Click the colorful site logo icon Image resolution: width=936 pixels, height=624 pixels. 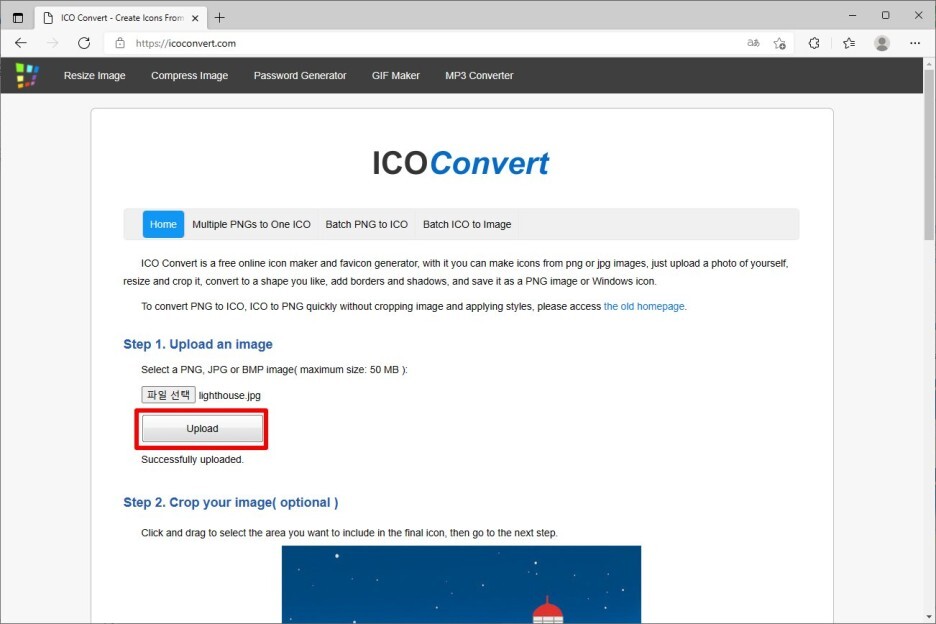tap(27, 76)
